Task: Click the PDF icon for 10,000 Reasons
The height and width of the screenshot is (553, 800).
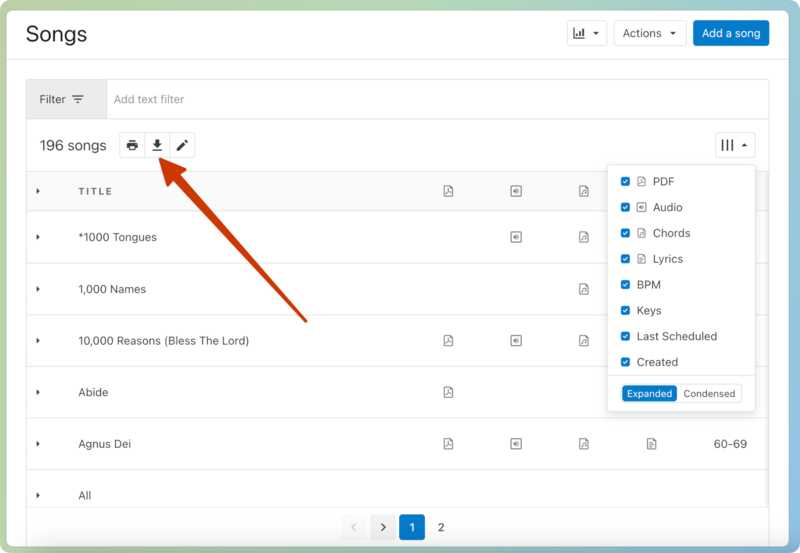Action: tap(448, 341)
